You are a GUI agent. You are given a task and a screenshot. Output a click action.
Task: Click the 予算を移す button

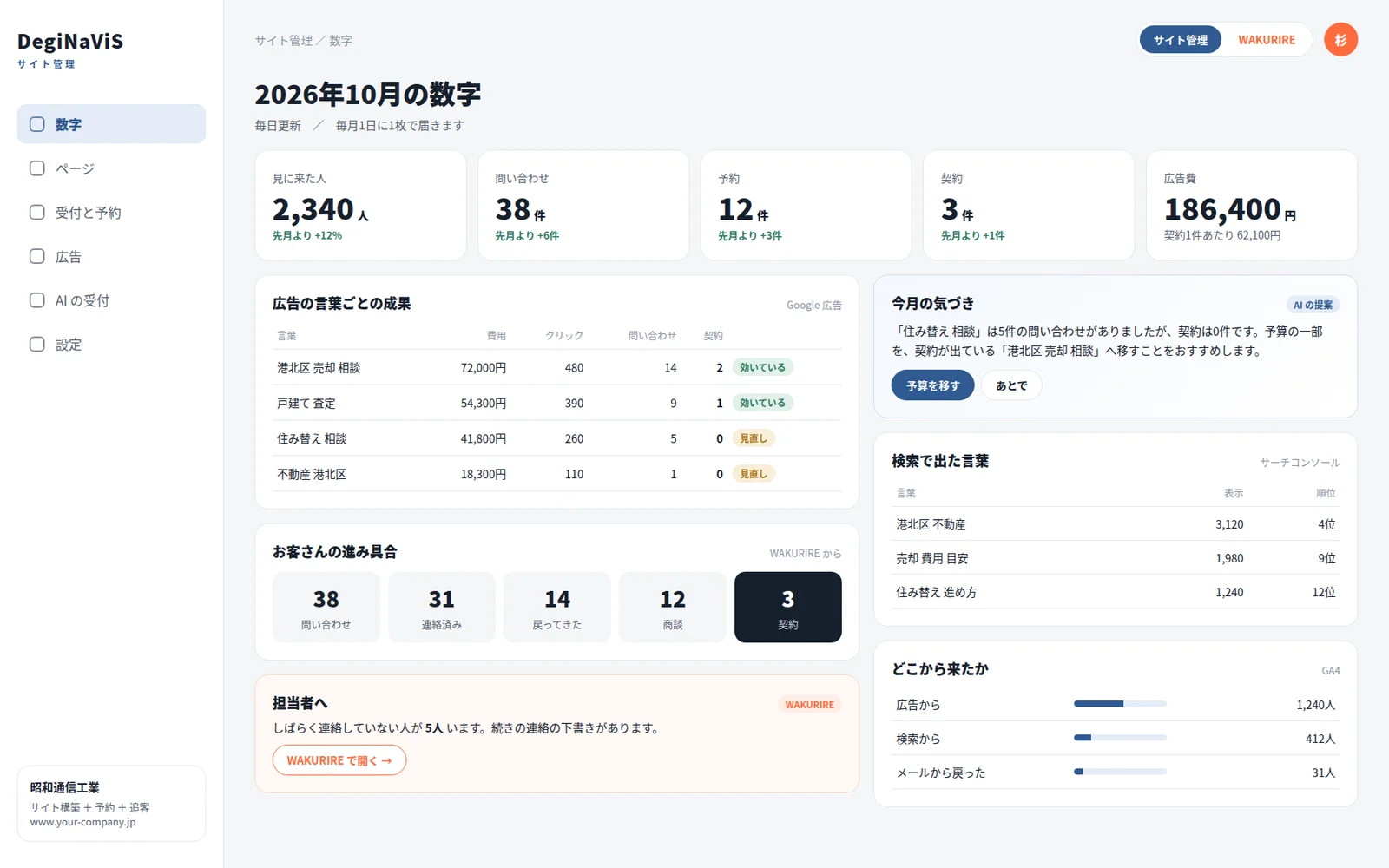point(932,385)
